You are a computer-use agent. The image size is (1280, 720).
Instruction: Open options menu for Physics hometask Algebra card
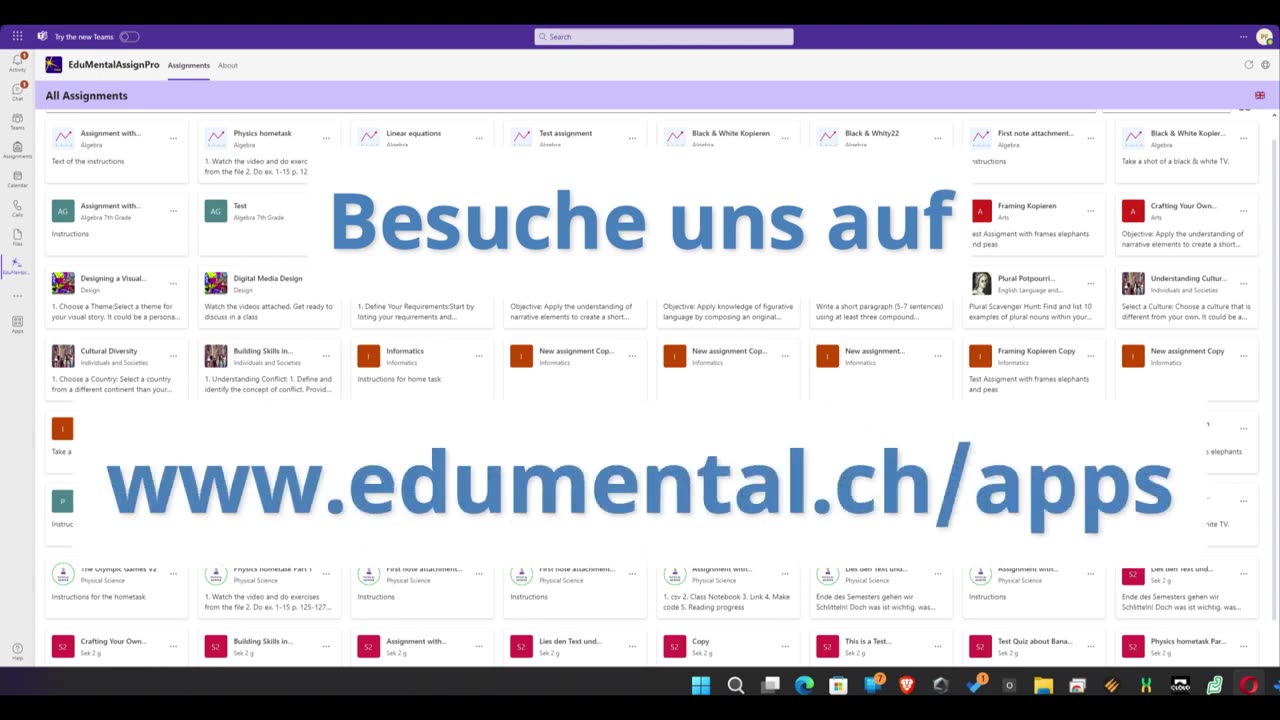point(326,139)
